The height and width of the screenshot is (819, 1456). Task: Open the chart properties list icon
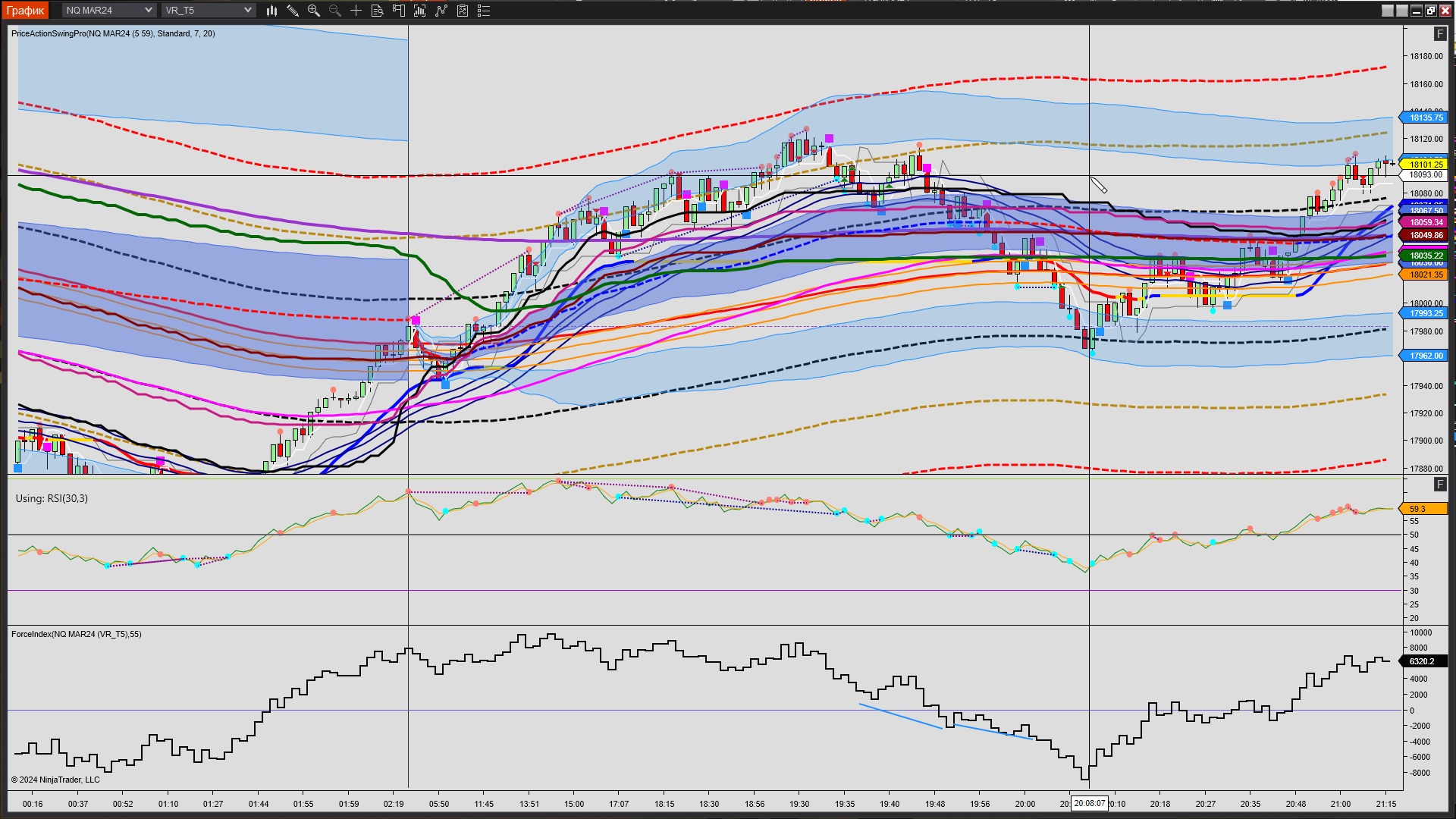point(484,11)
